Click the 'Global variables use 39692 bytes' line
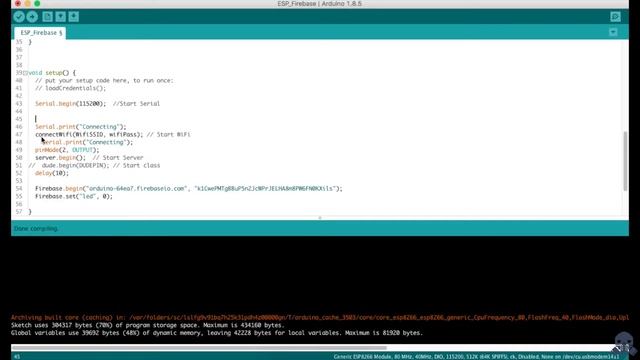Image resolution: width=640 pixels, height=360 pixels. (217, 333)
